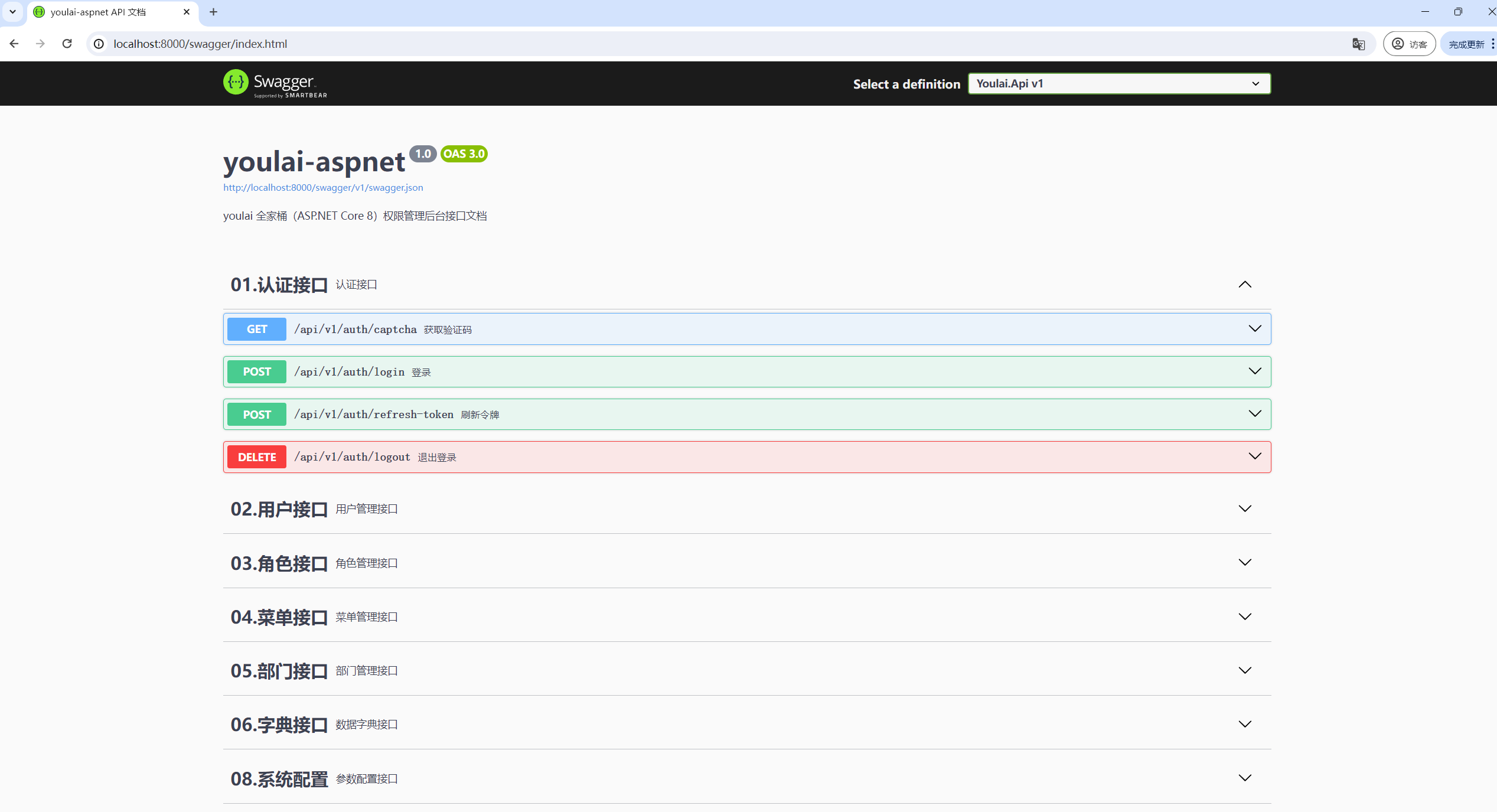Click the 完成更新 button
This screenshot has height=812, width=1497.
[1466, 44]
